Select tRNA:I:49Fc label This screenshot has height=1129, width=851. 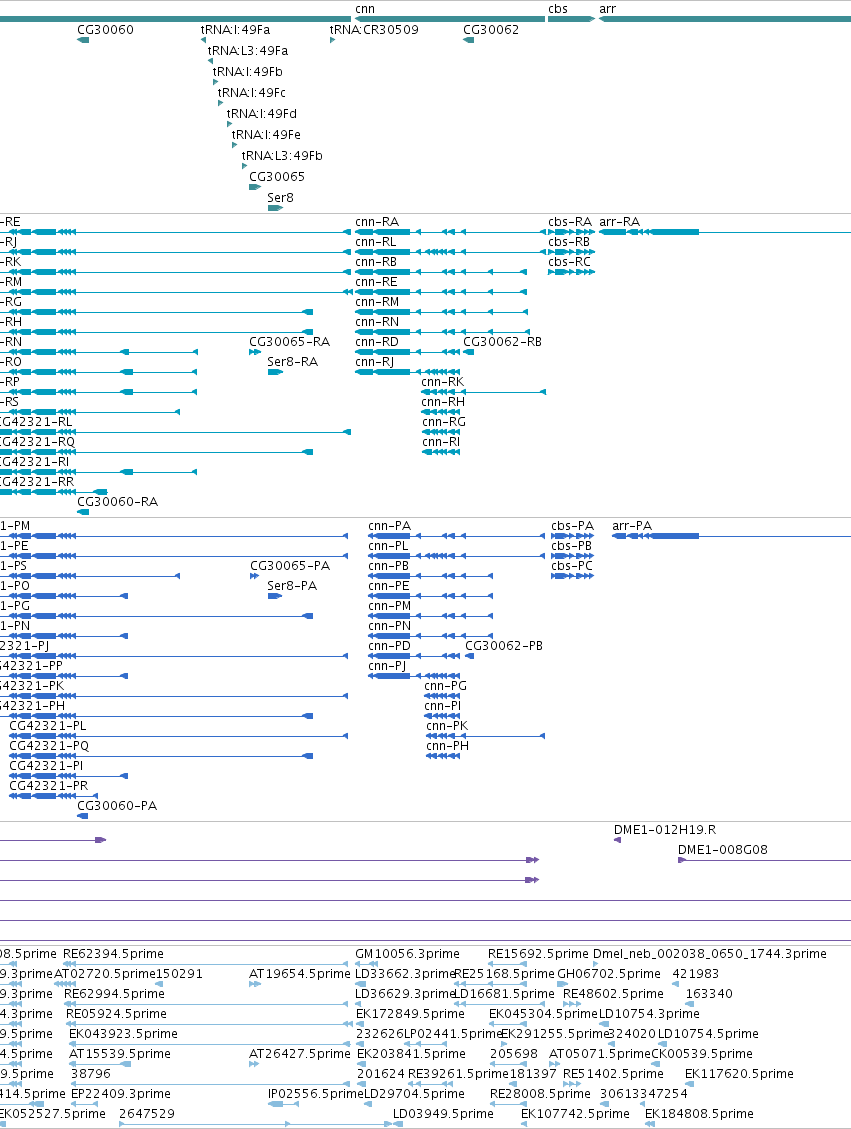click(252, 92)
